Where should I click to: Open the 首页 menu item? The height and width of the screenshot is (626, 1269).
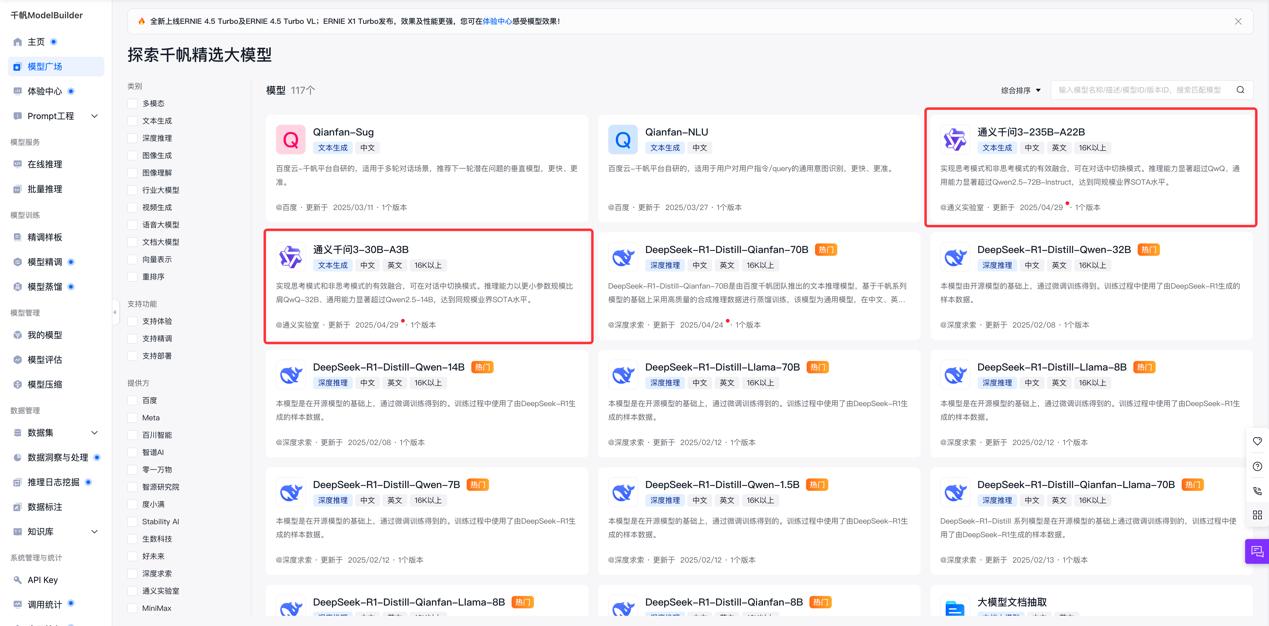click(x=38, y=43)
